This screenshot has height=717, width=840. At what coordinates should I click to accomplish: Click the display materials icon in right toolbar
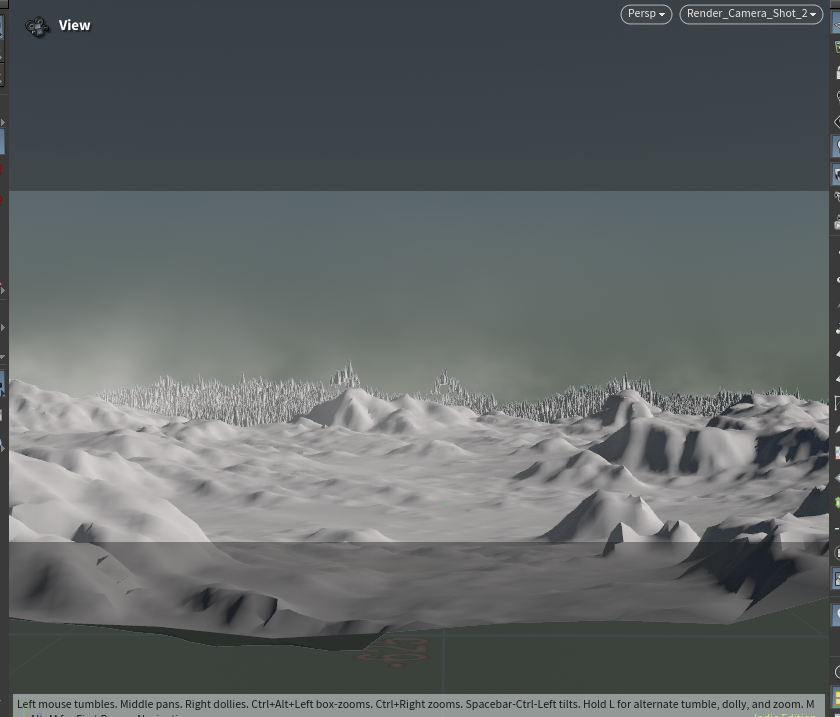tap(836, 453)
